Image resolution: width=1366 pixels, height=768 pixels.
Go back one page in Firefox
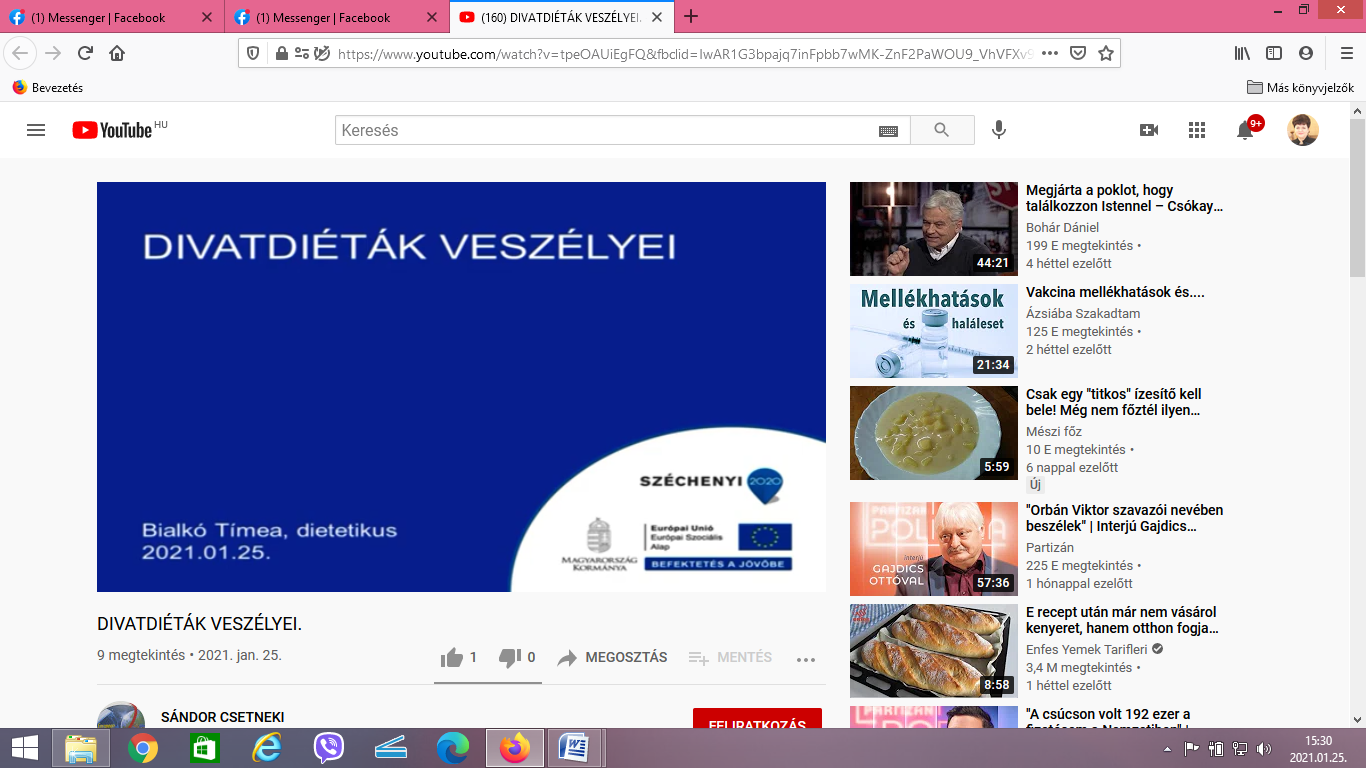coord(21,53)
